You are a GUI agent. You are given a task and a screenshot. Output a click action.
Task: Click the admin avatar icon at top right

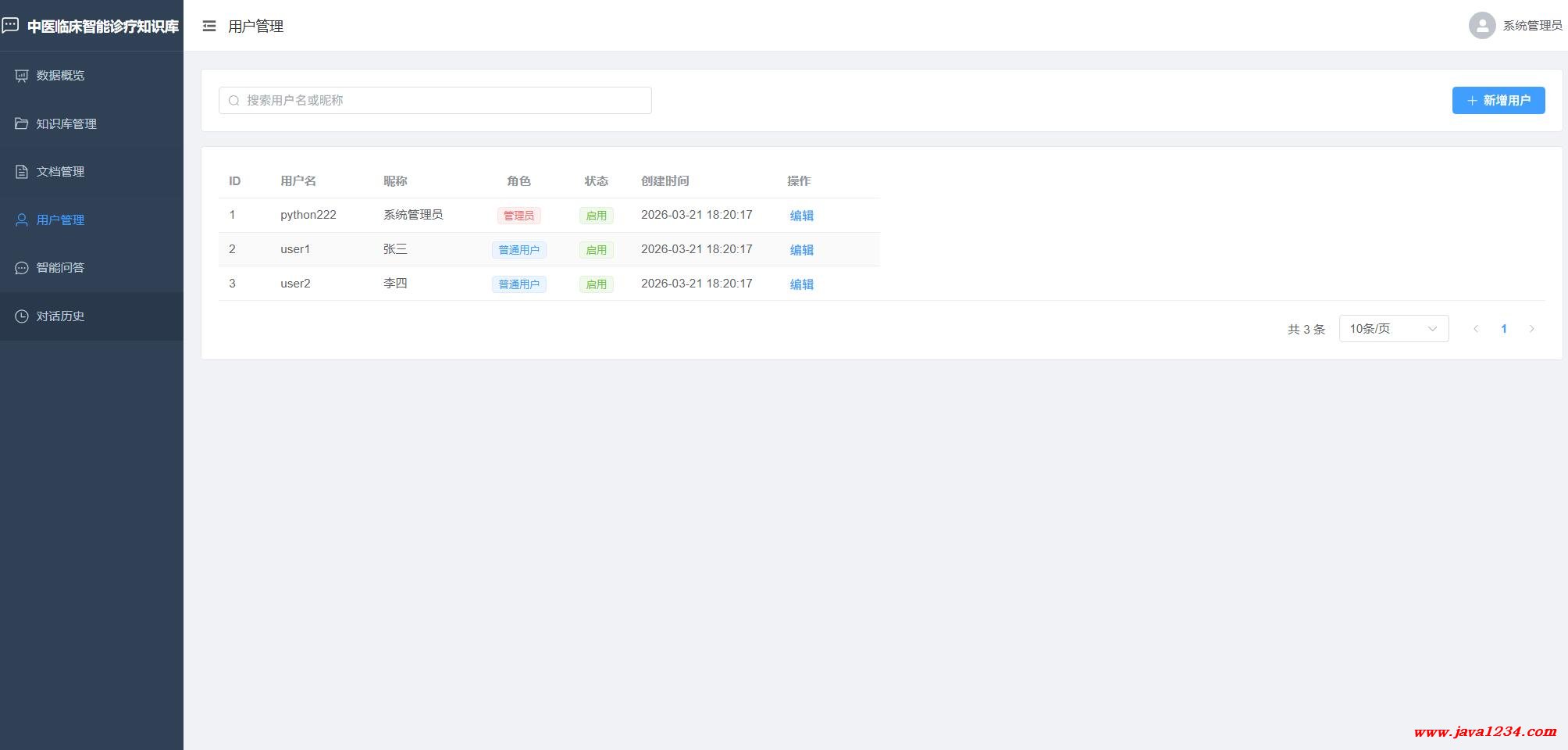point(1481,26)
